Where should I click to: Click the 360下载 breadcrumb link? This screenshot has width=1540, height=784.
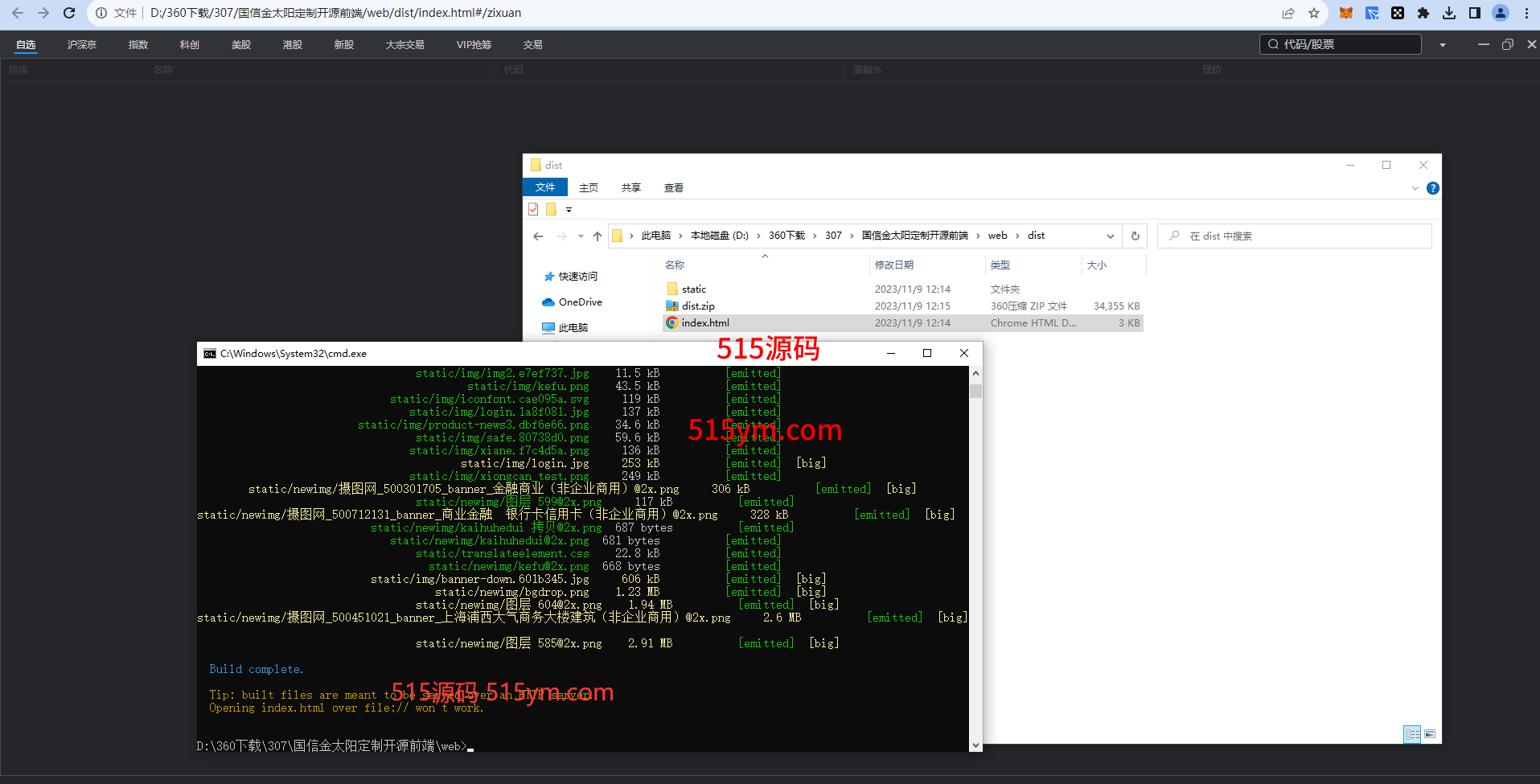tap(786, 236)
